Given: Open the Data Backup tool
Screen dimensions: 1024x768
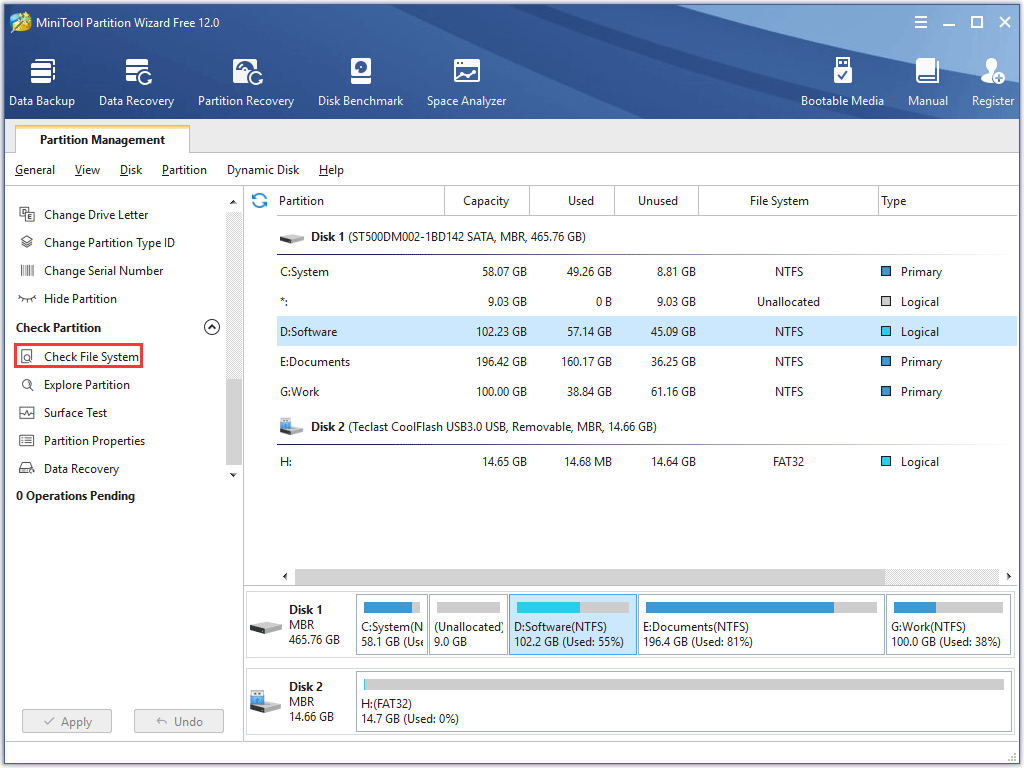Looking at the screenshot, I should click(x=42, y=82).
